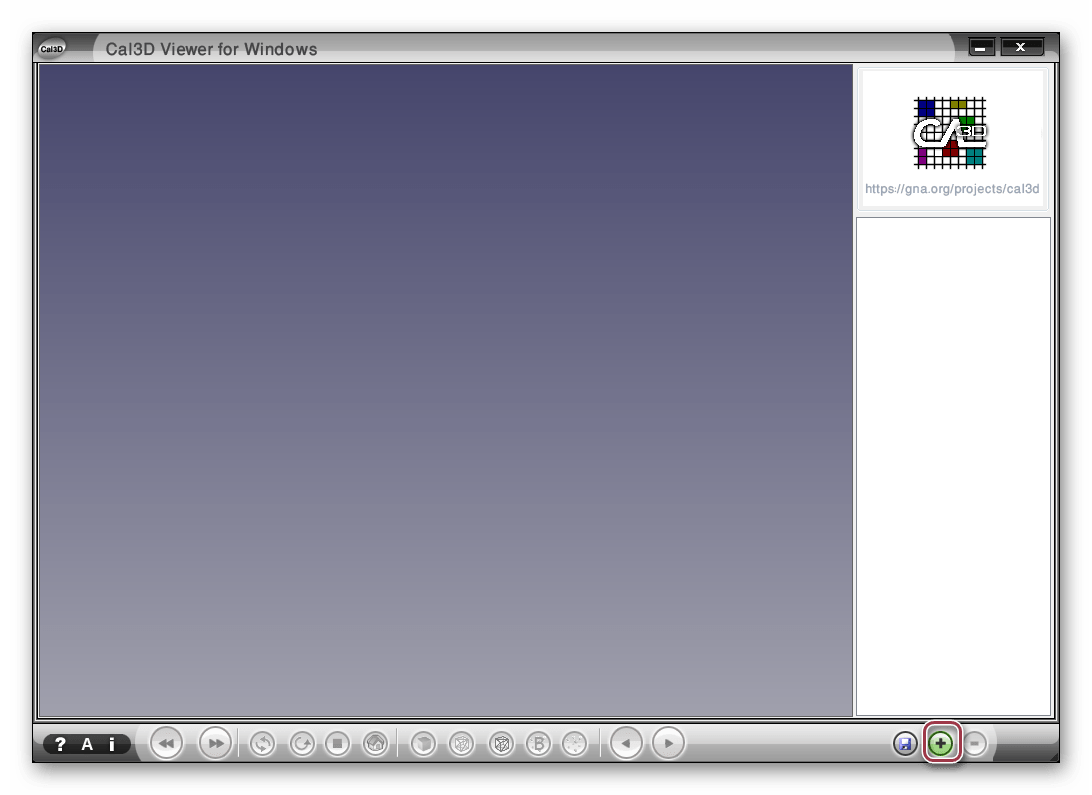Click the two-arrow loop cycle icon

[263, 744]
